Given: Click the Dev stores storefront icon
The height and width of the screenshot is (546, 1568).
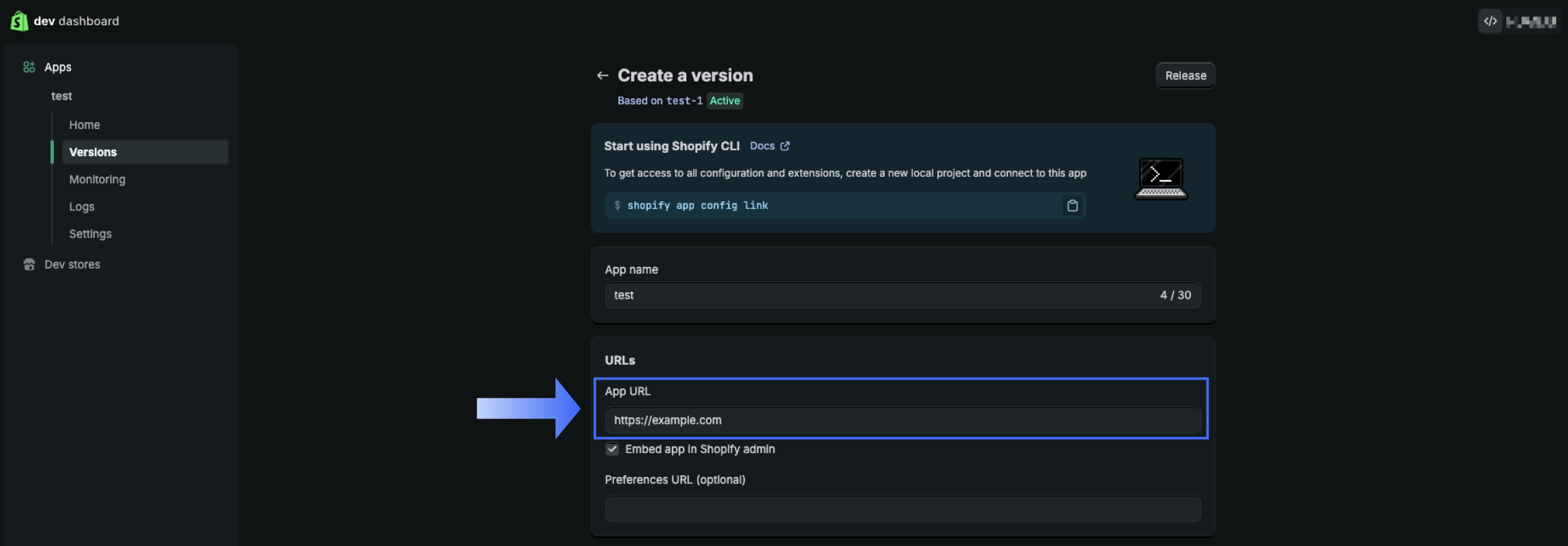Looking at the screenshot, I should pos(29,264).
